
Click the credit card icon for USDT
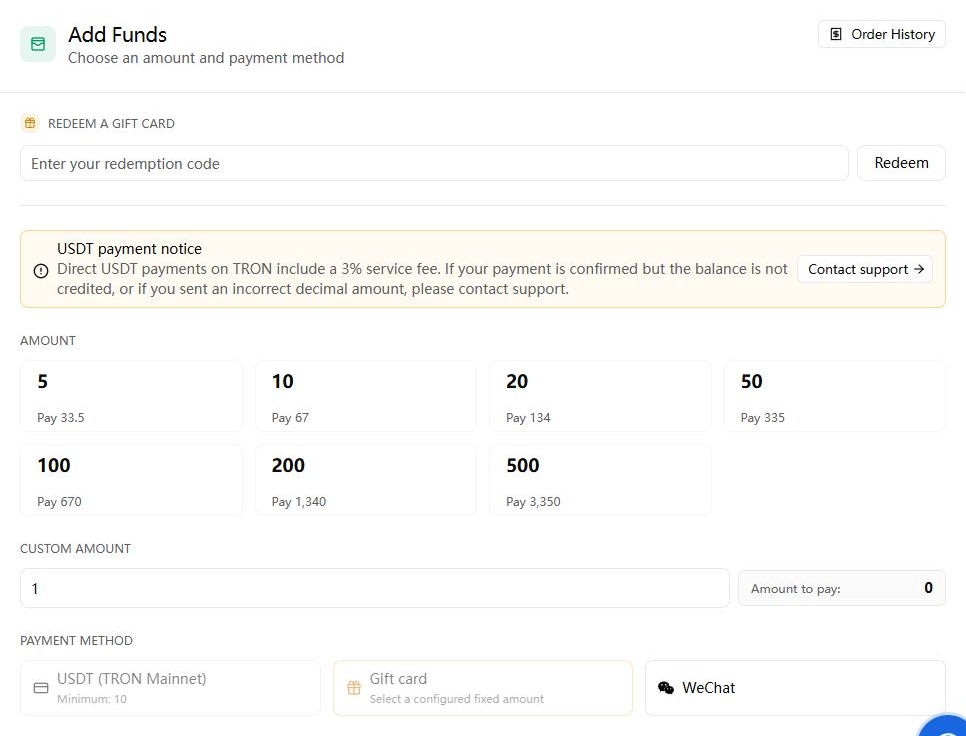(x=41, y=688)
